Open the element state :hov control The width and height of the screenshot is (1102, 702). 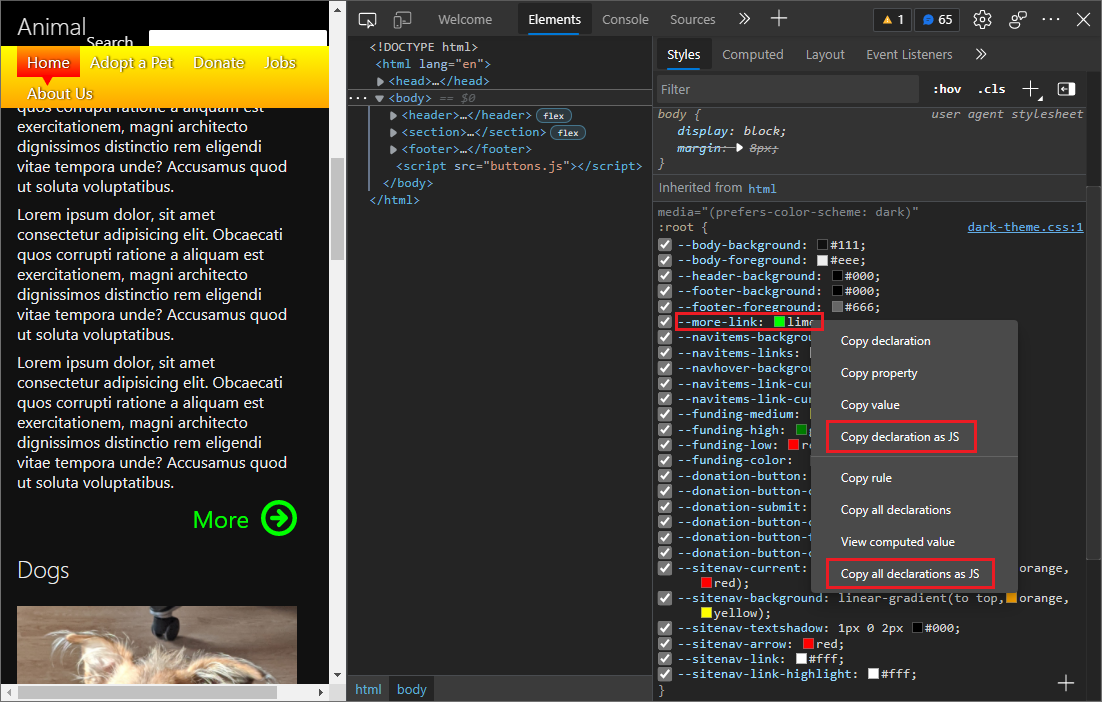(x=946, y=88)
